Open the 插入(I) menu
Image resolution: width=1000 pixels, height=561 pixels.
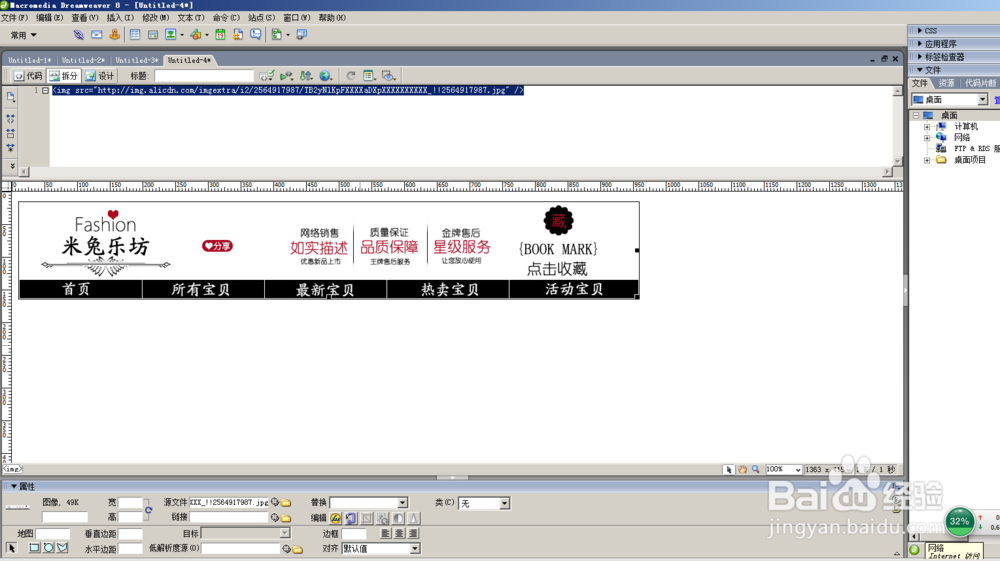tap(121, 18)
